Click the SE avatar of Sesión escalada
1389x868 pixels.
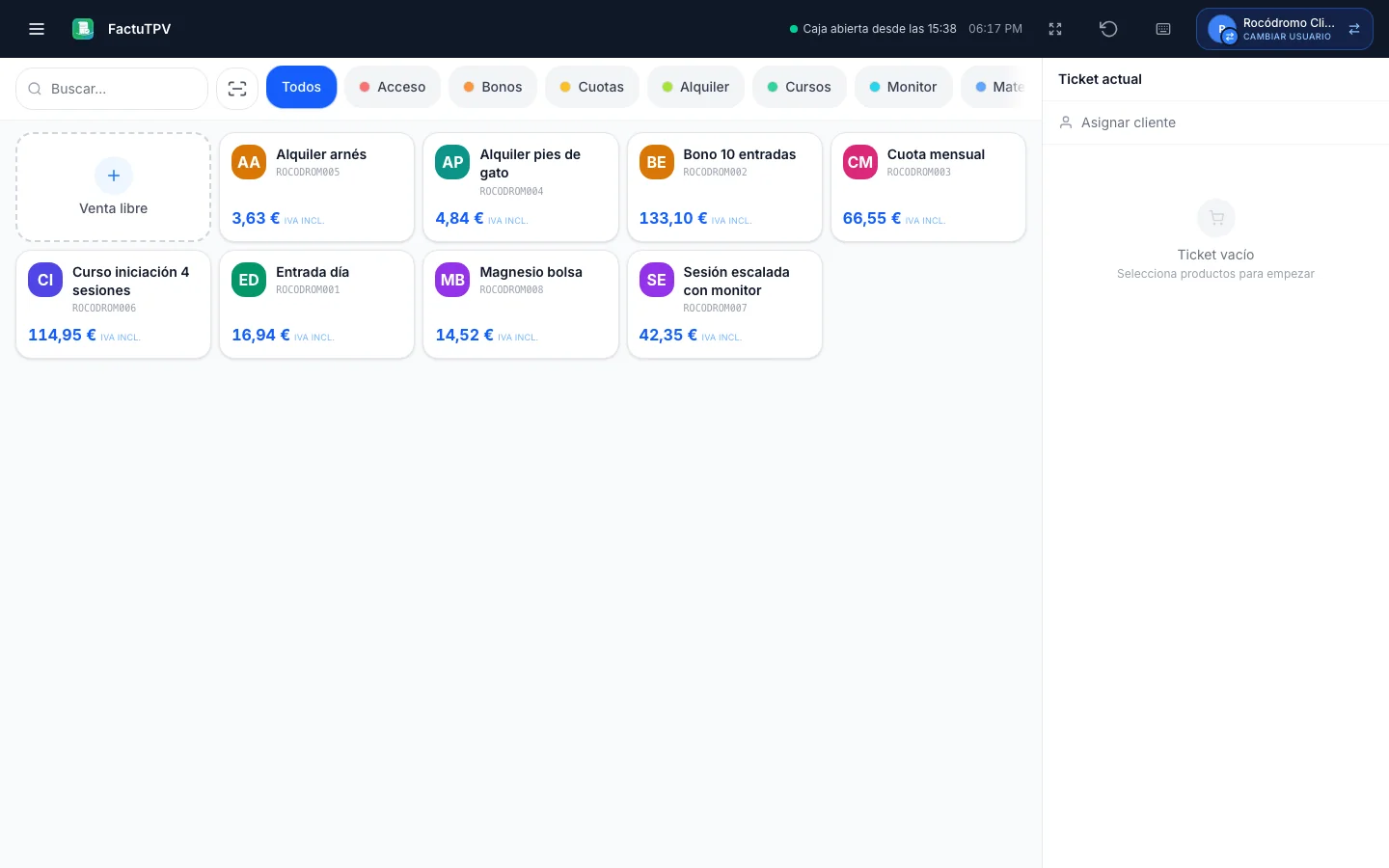657,280
